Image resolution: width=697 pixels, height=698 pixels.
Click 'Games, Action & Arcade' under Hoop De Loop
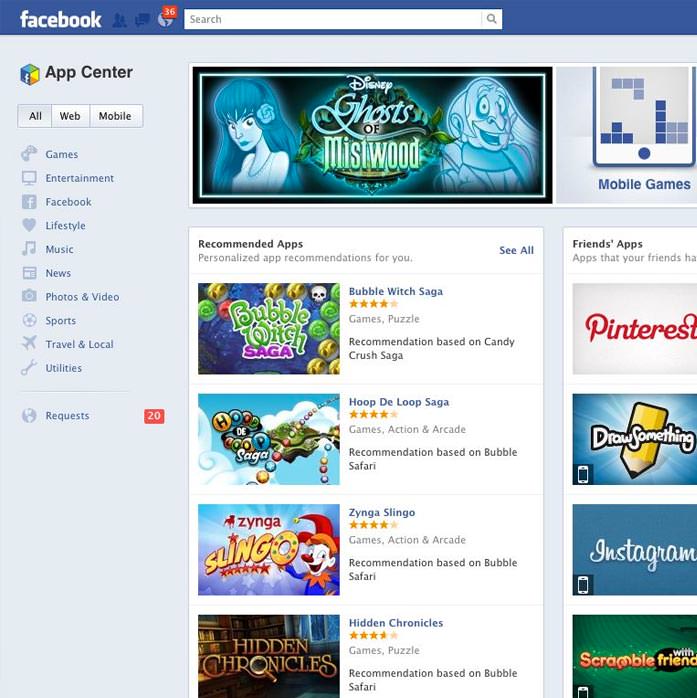[x=407, y=430]
